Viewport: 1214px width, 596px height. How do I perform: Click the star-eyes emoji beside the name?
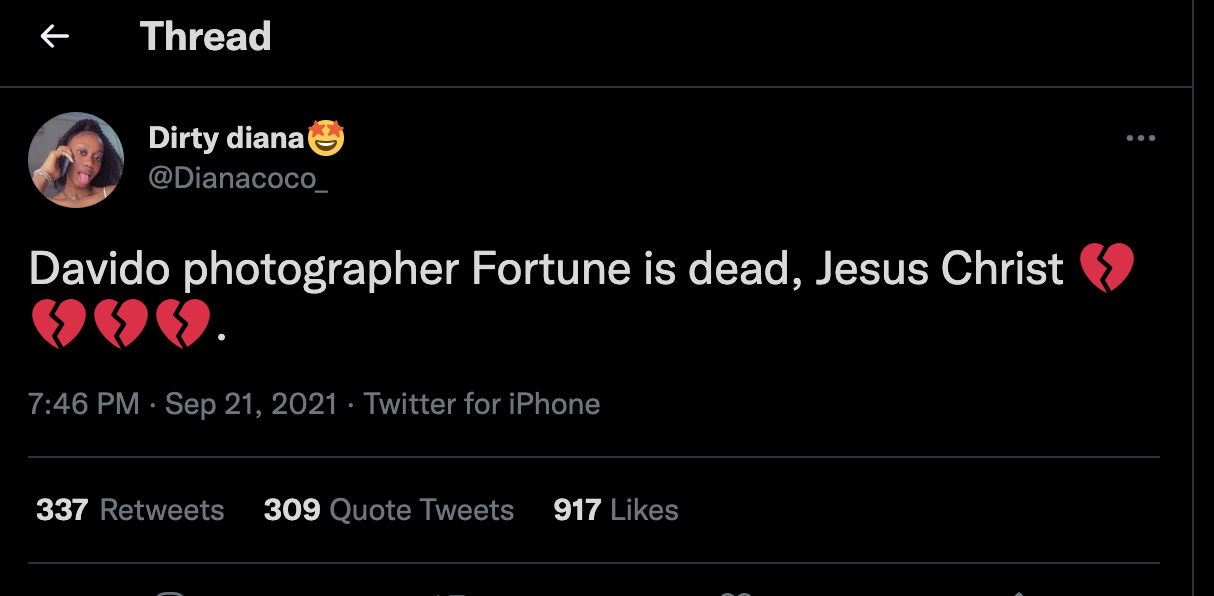pos(326,138)
